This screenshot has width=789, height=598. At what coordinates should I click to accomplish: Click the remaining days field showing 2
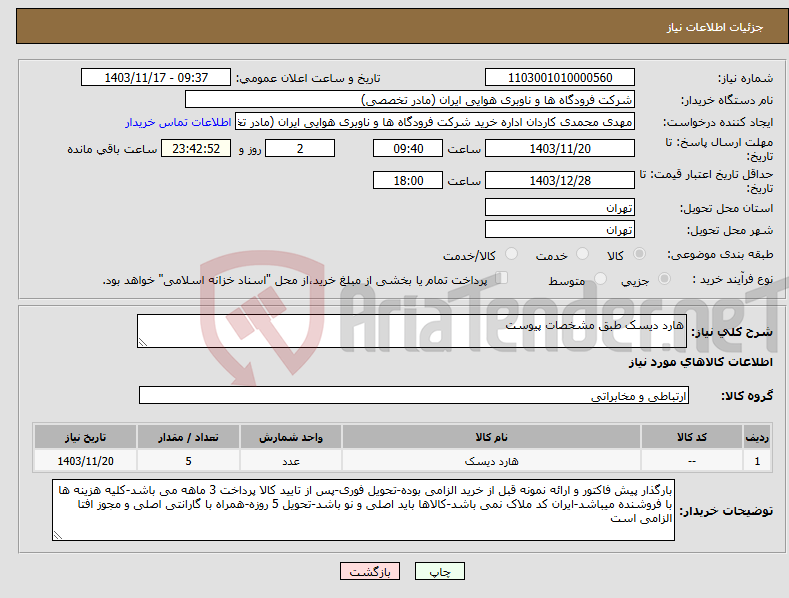pos(300,148)
